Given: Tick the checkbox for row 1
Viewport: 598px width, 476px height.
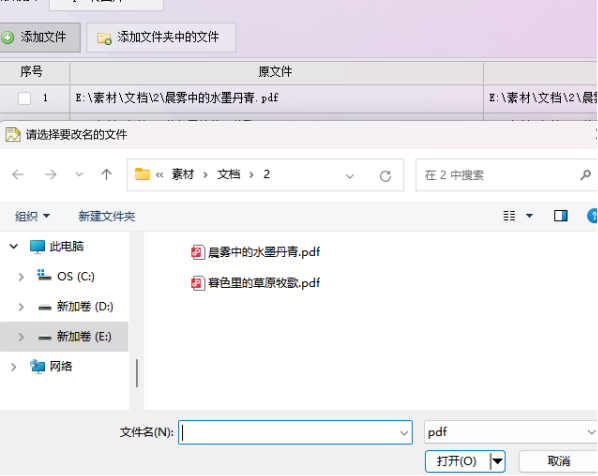Looking at the screenshot, I should [24, 98].
